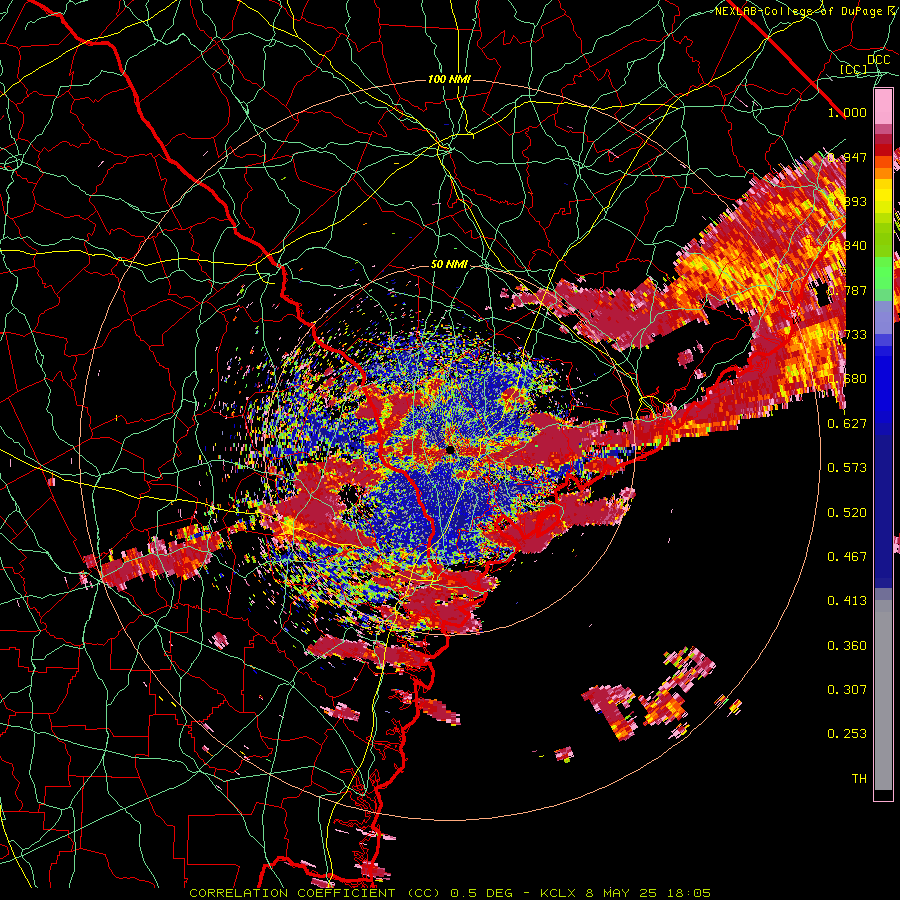Click the "CORRELATION COEFFICIENT" title text
Screen dimensions: 900x900
292,893
